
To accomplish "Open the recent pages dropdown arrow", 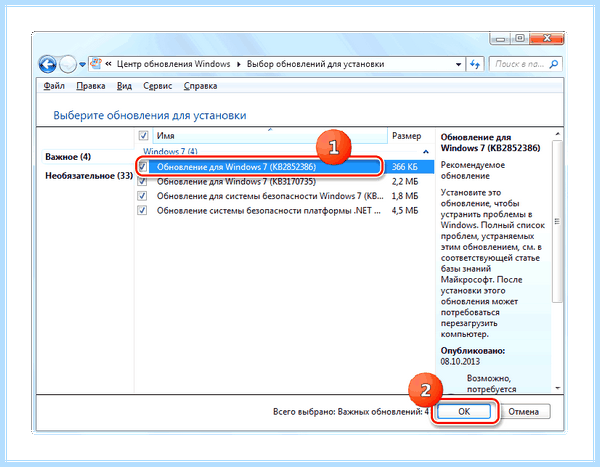I will point(82,64).
